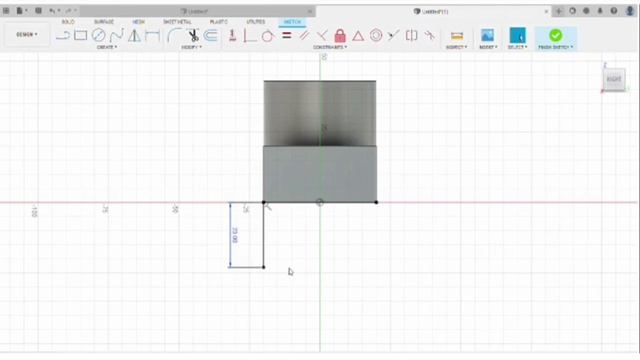Open the notifications bell
The height and width of the screenshot is (360, 640).
[x=600, y=11]
